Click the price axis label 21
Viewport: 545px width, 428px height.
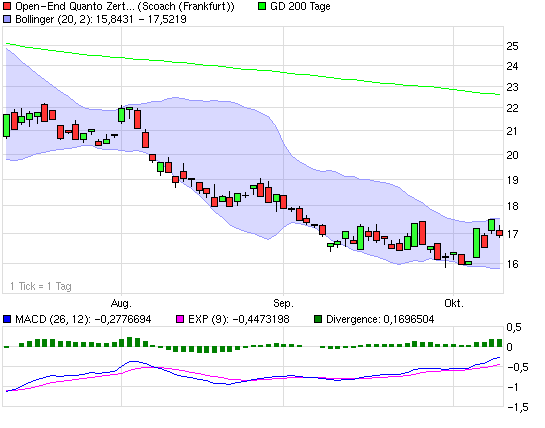(512, 131)
